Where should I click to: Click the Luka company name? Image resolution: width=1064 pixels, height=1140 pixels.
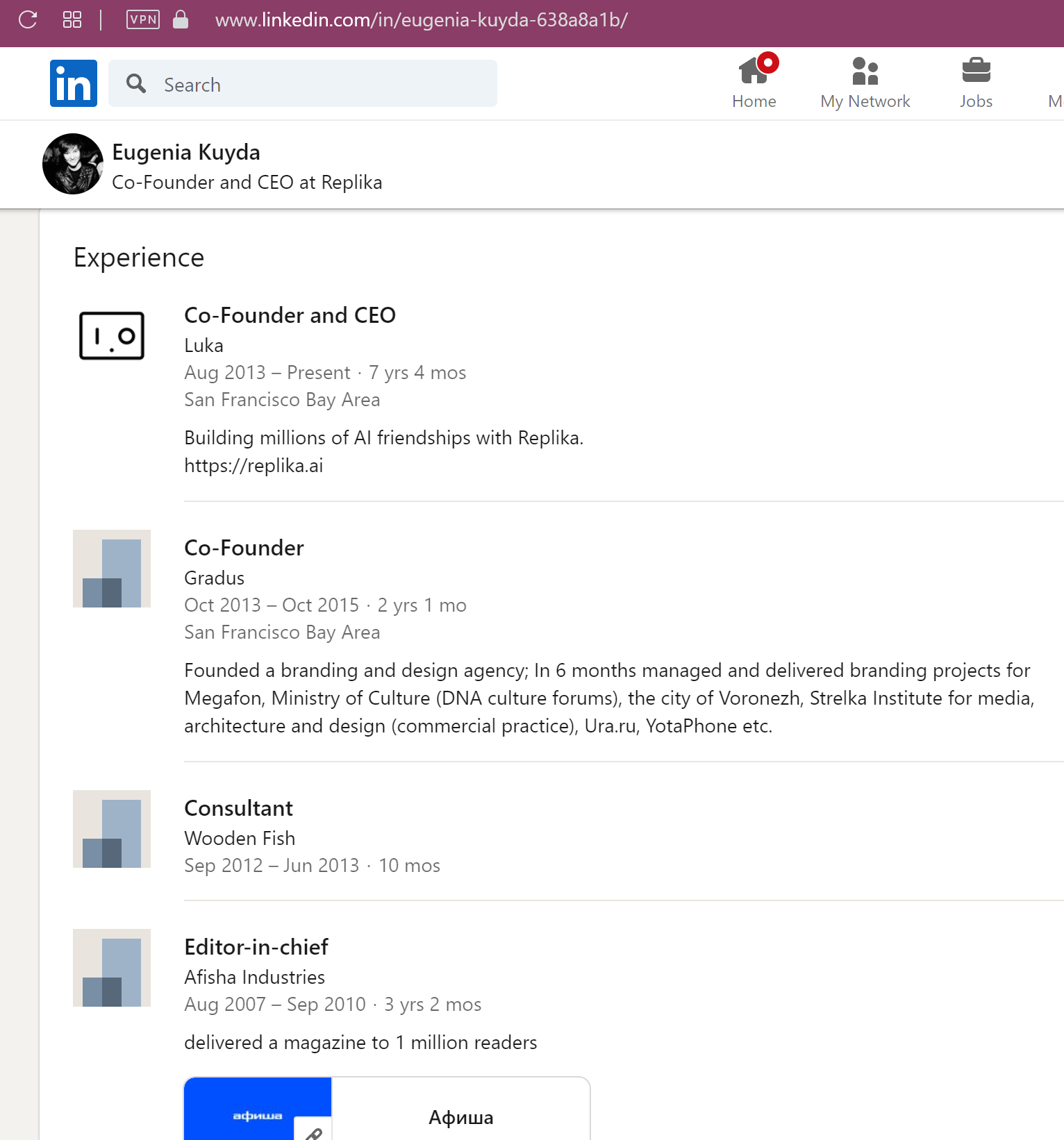[204, 345]
